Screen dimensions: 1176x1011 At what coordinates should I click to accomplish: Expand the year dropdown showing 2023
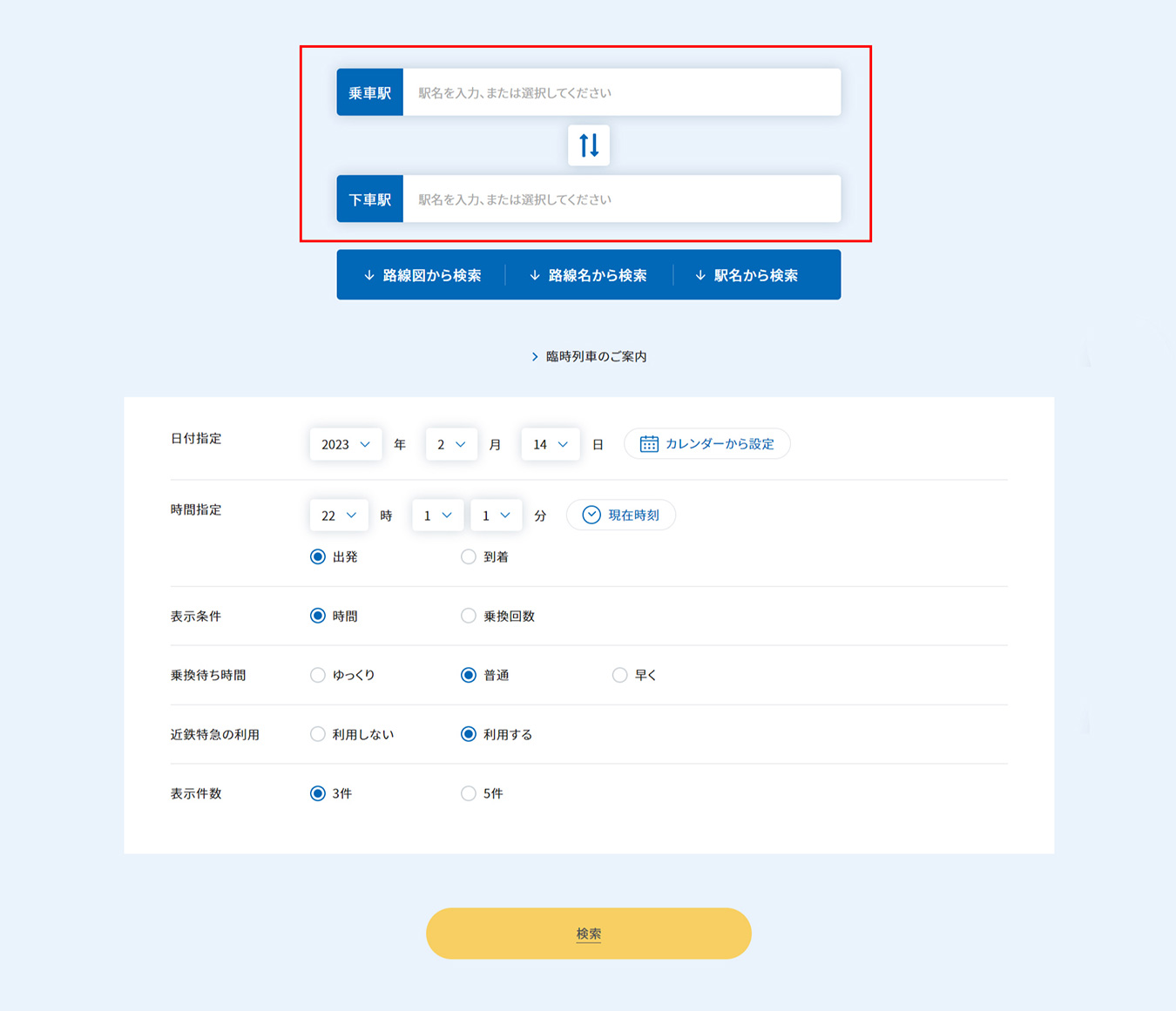click(x=345, y=444)
